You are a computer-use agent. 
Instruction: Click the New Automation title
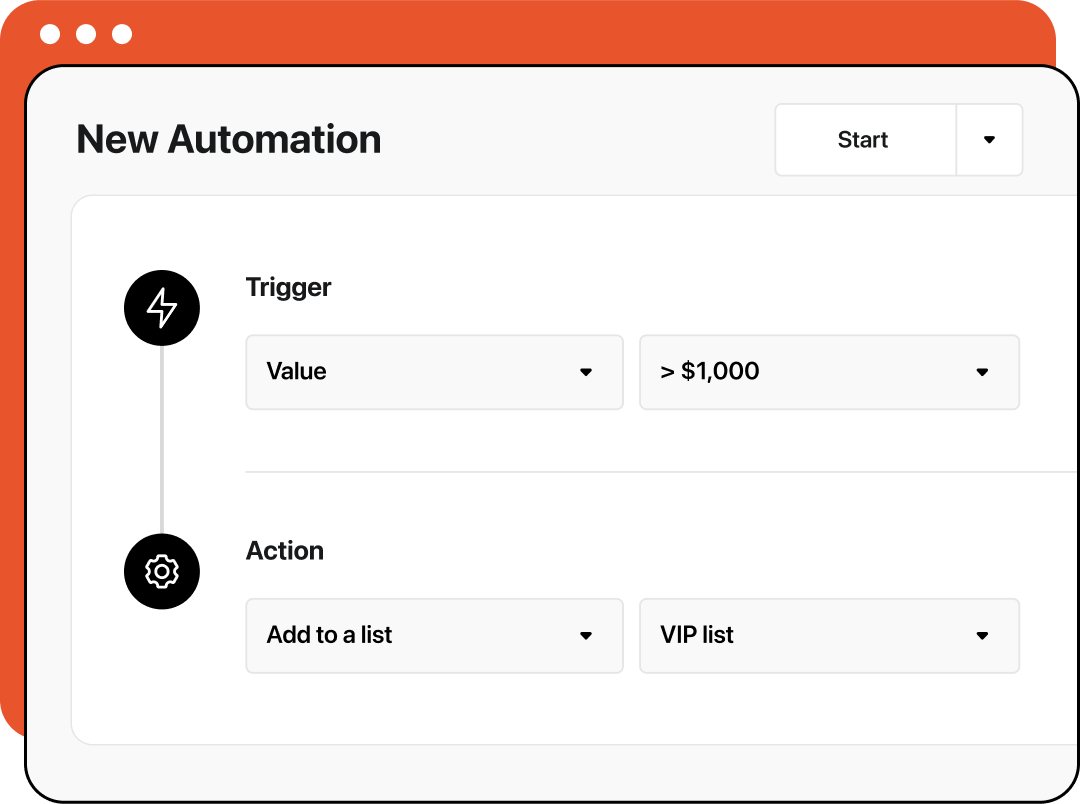(x=229, y=139)
